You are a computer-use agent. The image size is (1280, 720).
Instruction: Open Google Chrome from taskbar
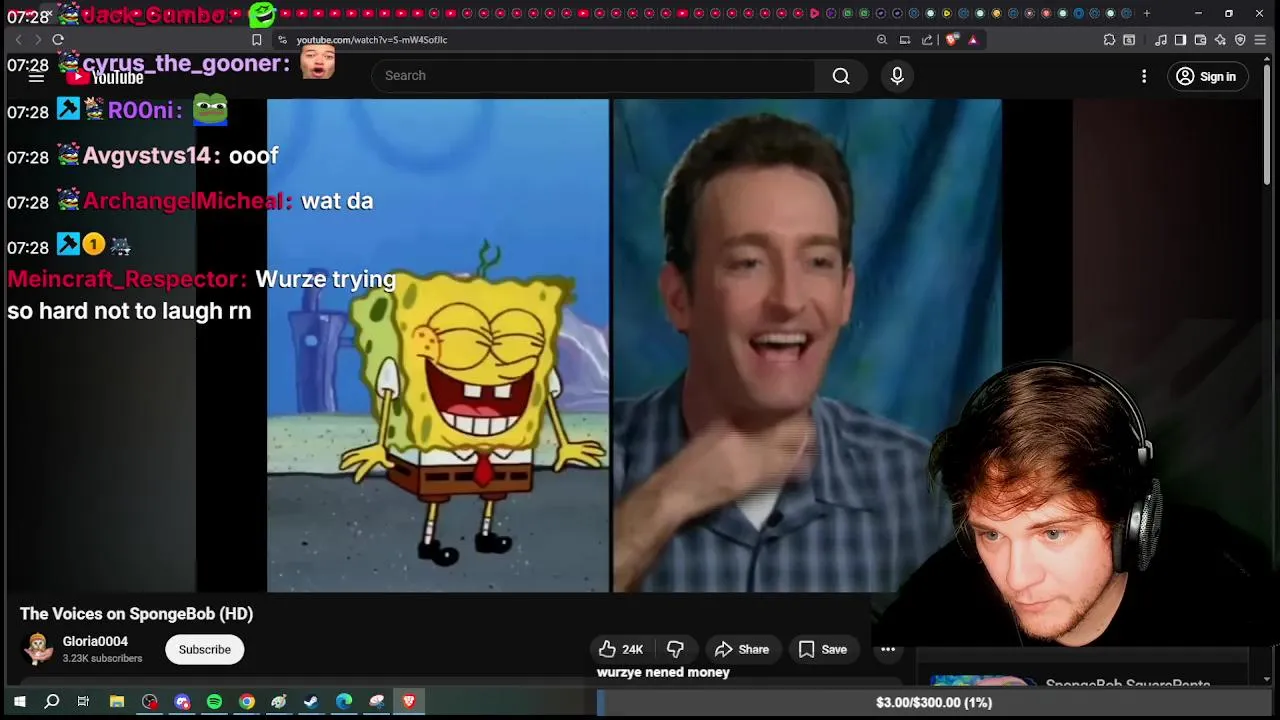pyautogui.click(x=246, y=702)
